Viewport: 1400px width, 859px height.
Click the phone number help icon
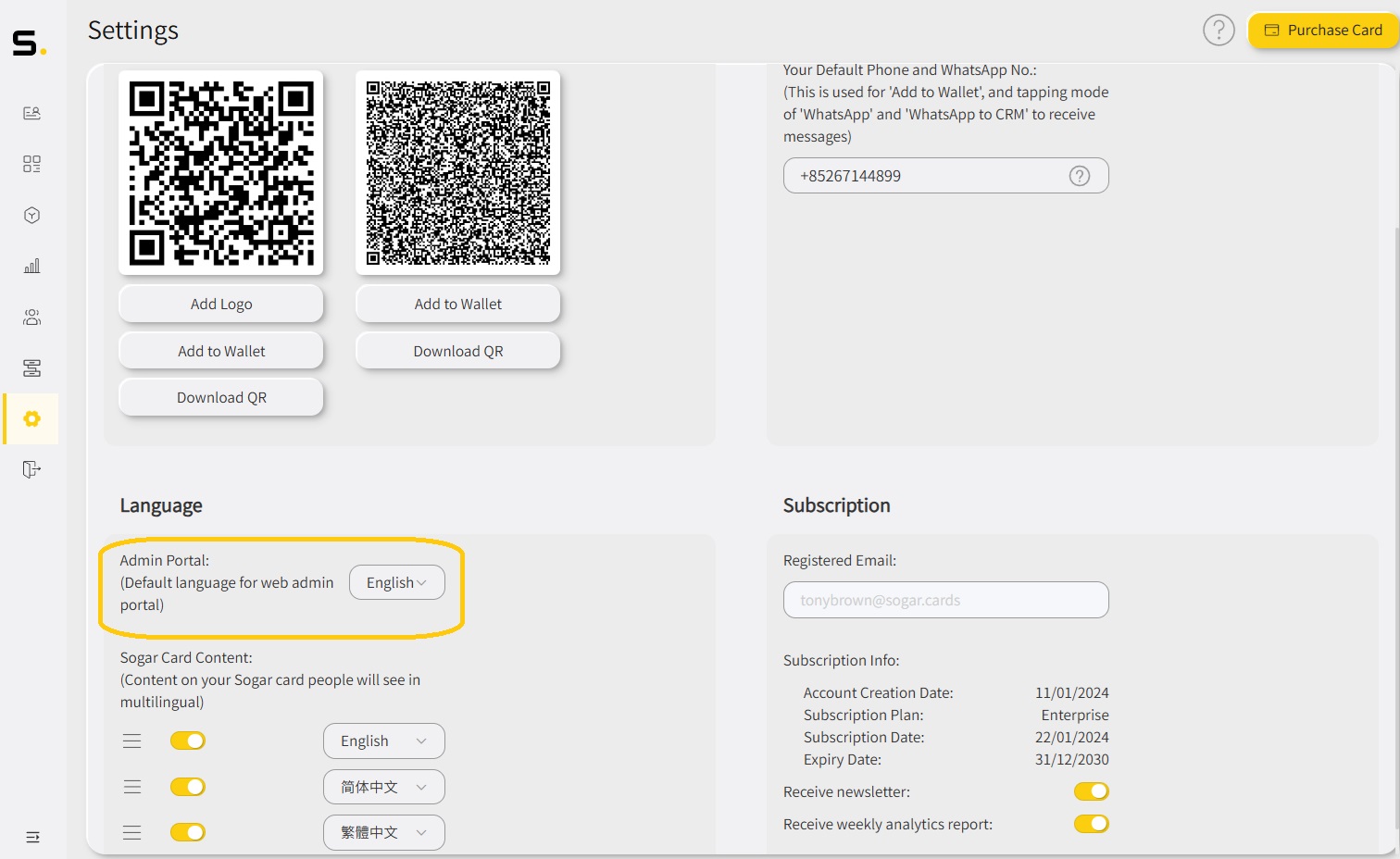(x=1080, y=176)
